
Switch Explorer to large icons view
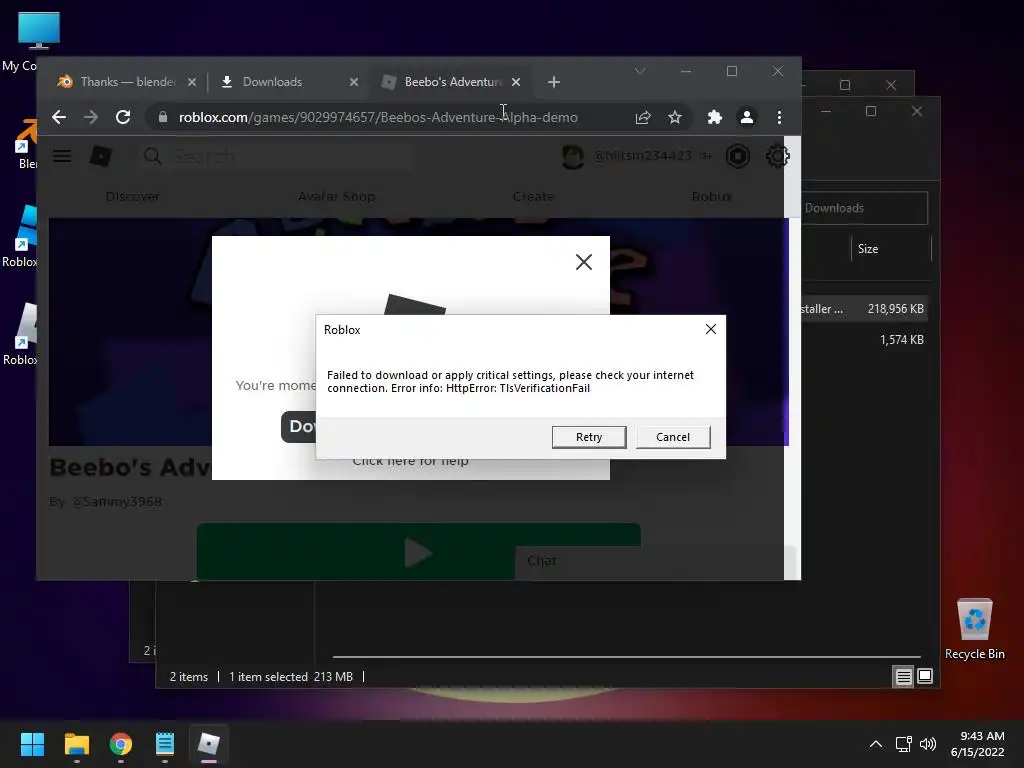tap(925, 676)
